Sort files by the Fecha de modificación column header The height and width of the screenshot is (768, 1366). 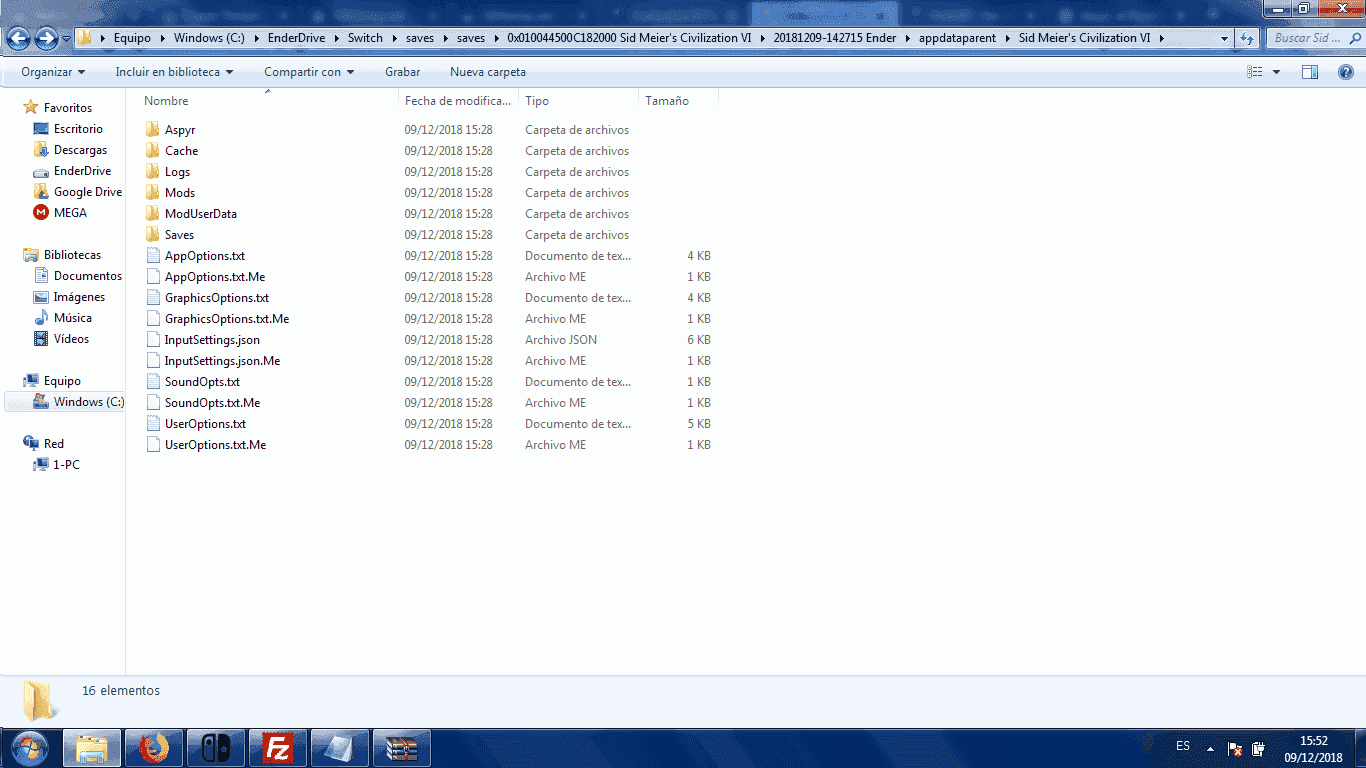458,101
